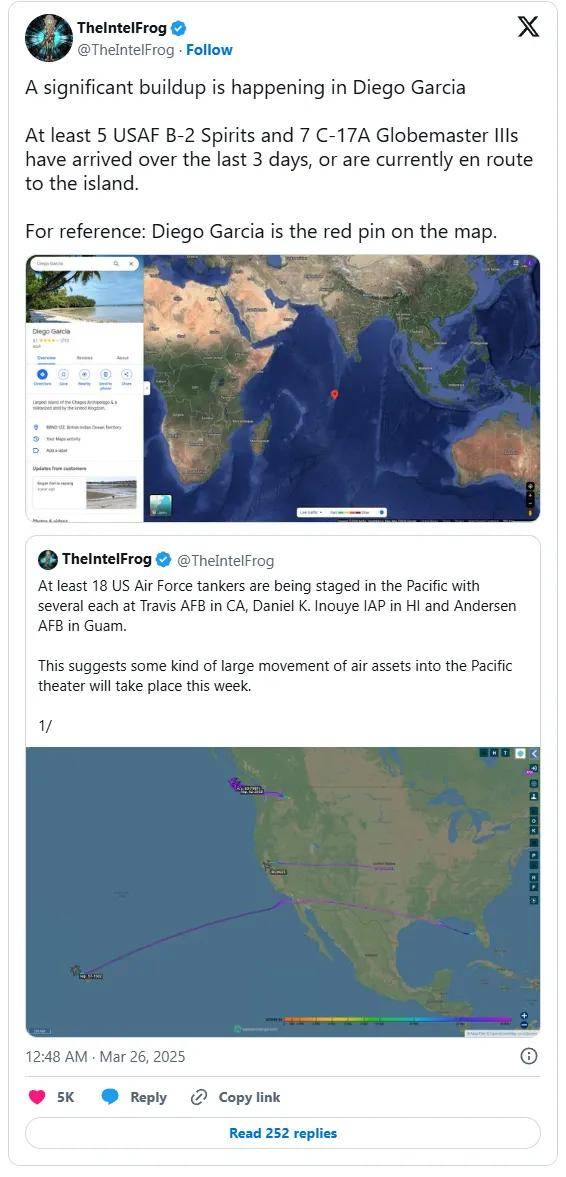Click the Save bookmark icon in Maps

click(x=63, y=374)
